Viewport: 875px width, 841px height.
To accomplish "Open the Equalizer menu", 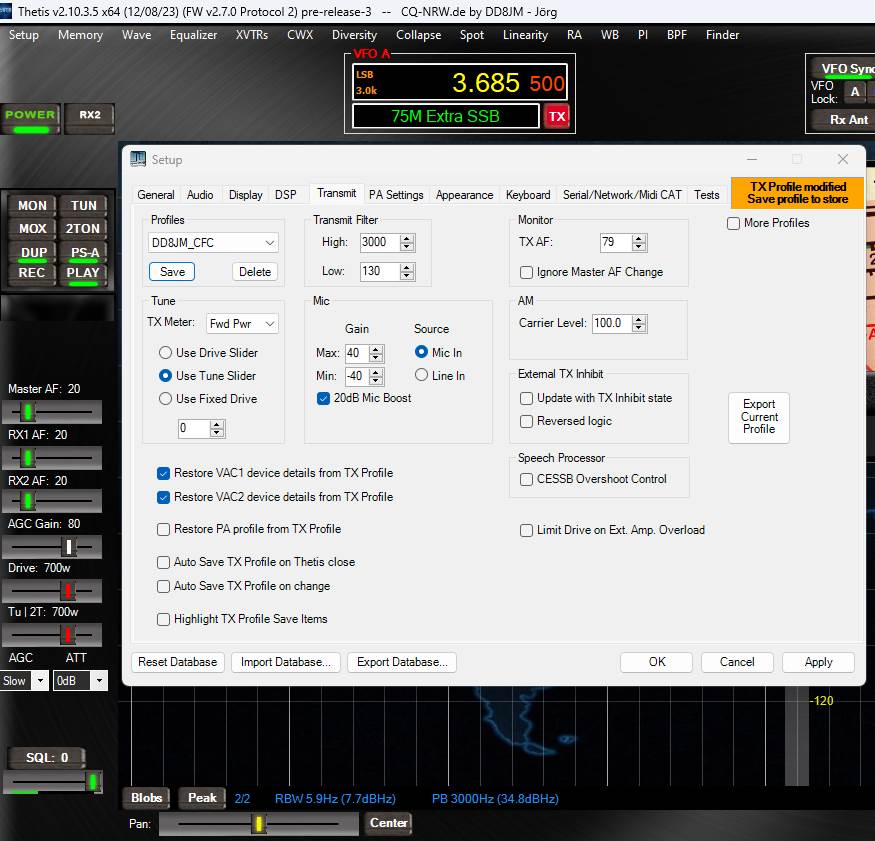I will 194,35.
